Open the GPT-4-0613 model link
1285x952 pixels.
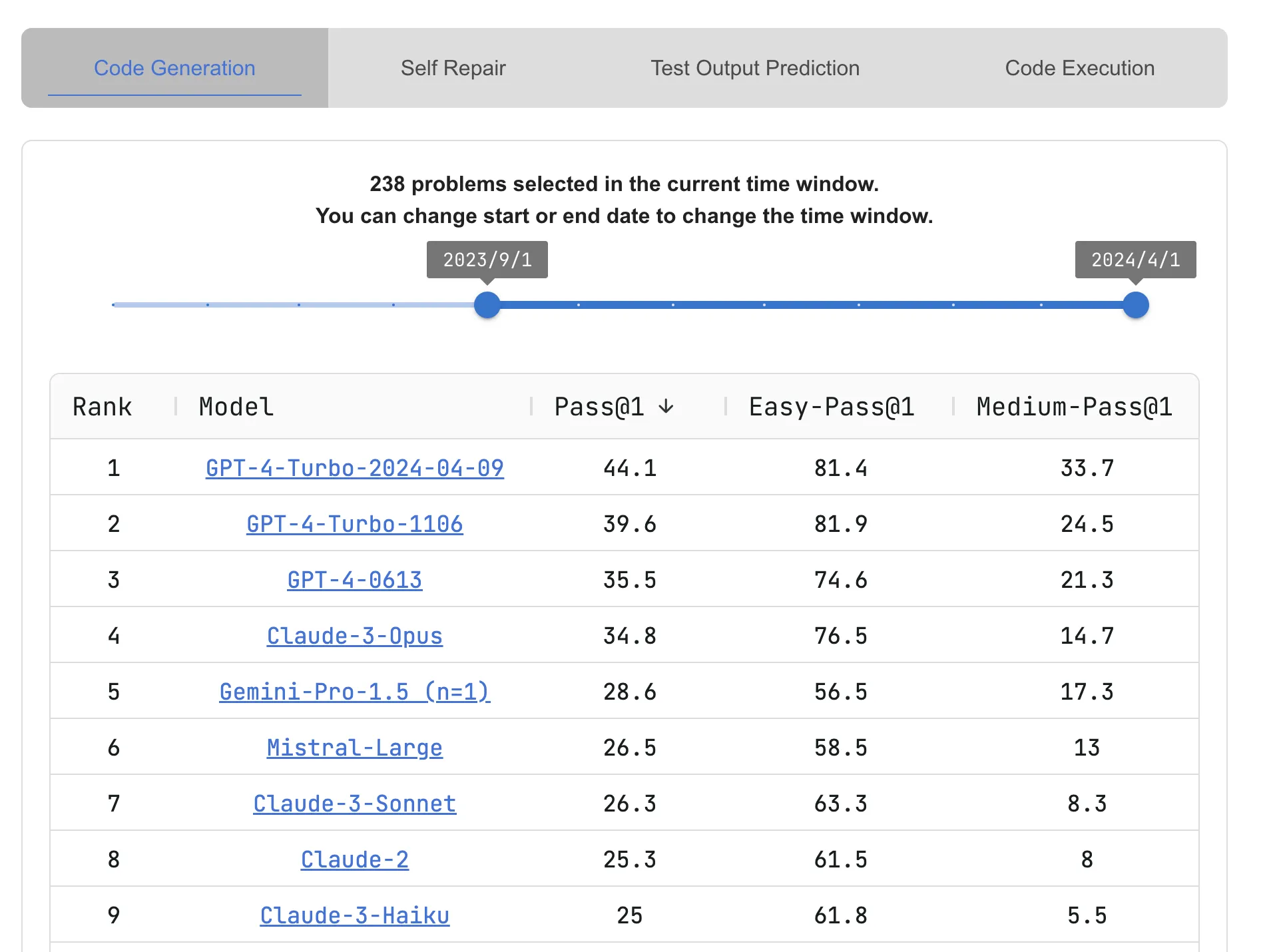pyautogui.click(x=355, y=580)
